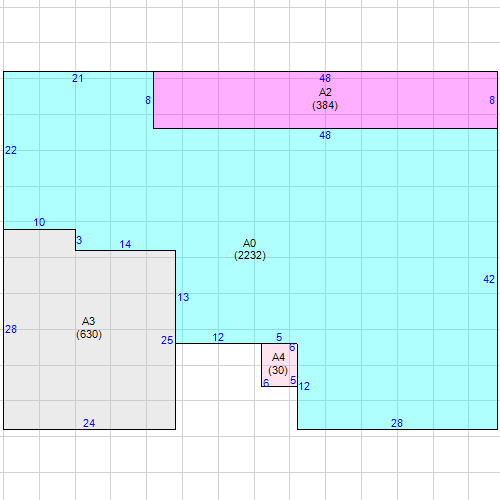Select the A2 area label
The image size is (500, 500).
325,92
